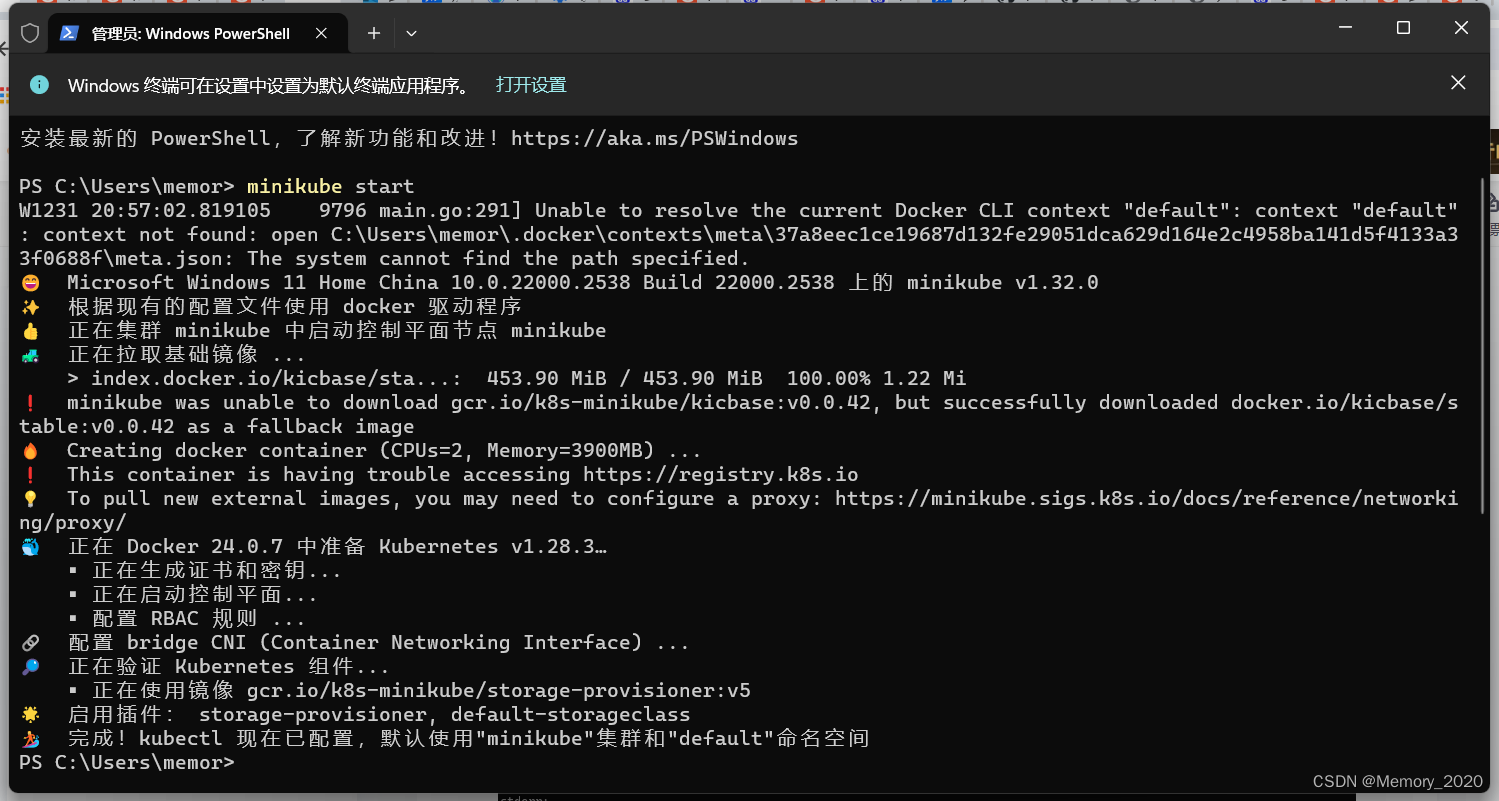Minimize the terminal window
Image resolution: width=1499 pixels, height=801 pixels.
click(1346, 28)
